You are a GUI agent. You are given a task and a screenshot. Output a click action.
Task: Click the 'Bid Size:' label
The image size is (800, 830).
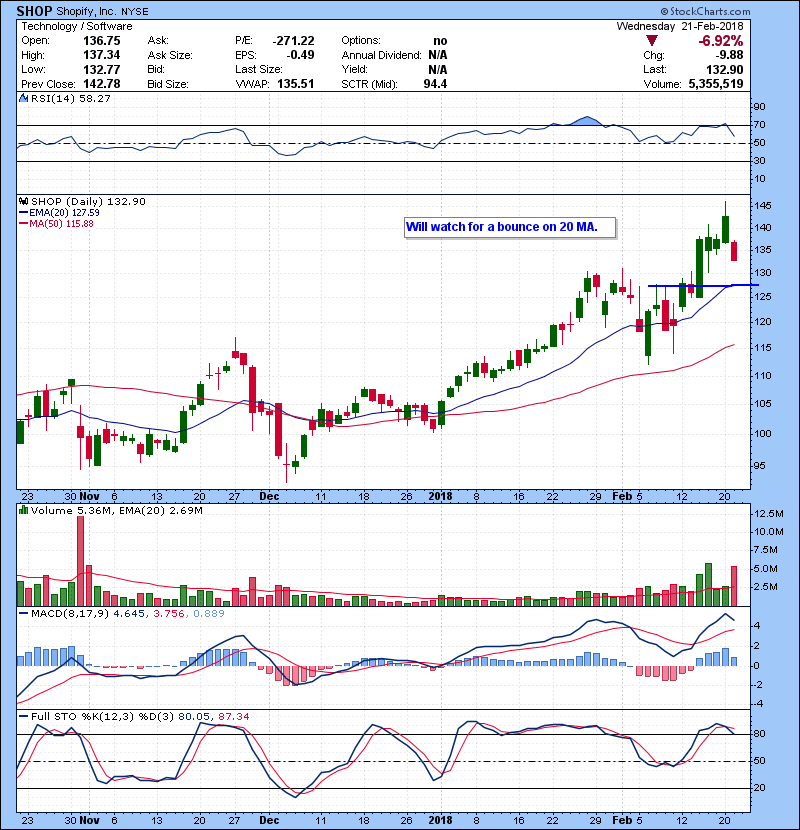tap(168, 84)
